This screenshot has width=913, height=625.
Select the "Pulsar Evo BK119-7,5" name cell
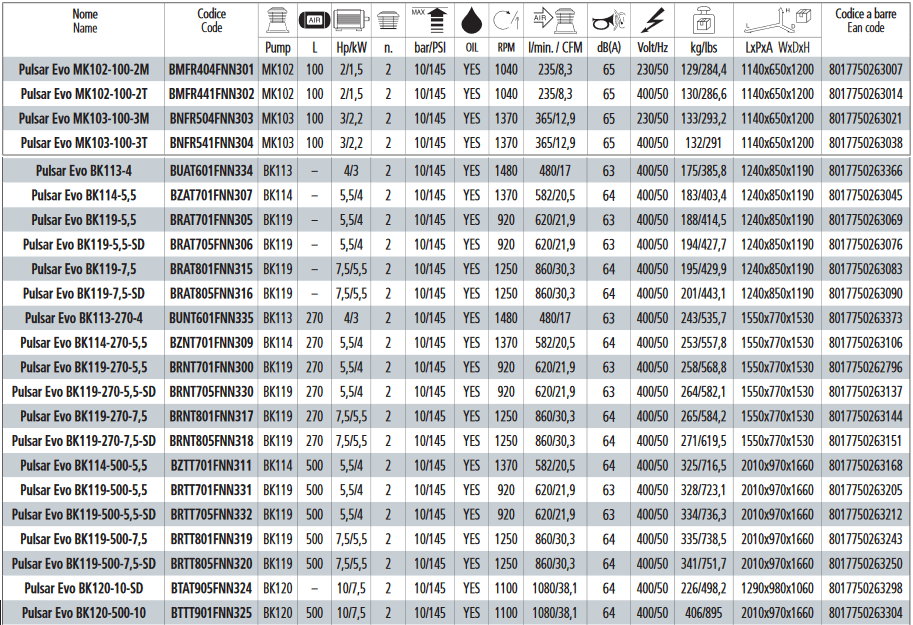84,269
